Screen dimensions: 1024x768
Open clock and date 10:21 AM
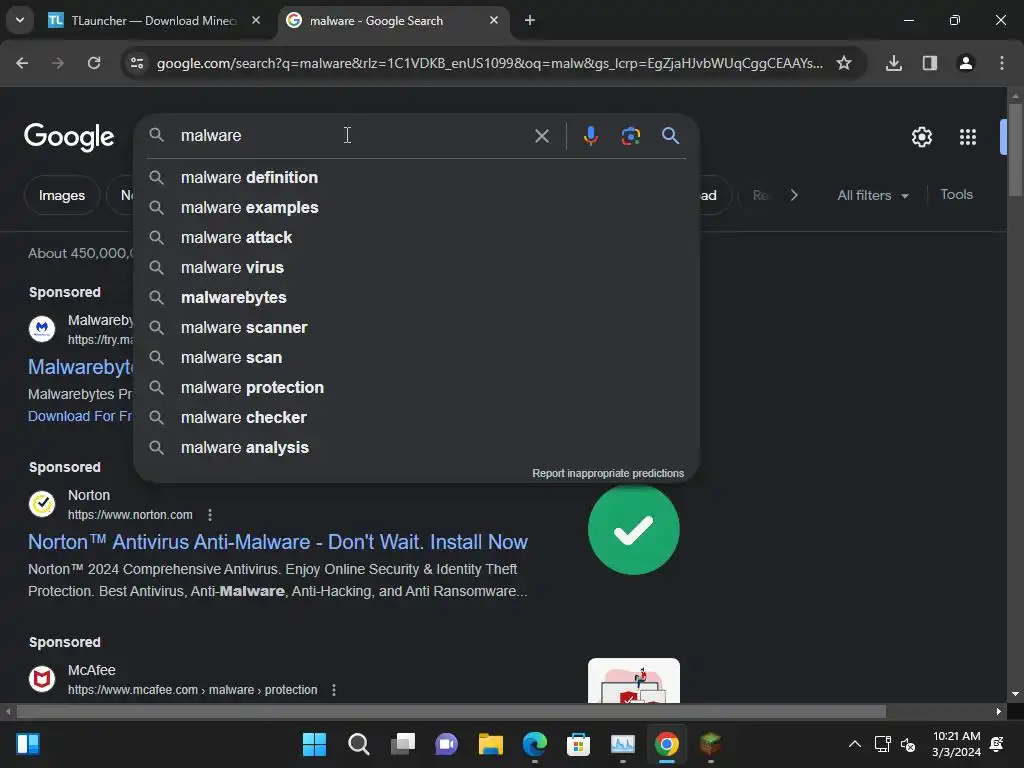[956, 744]
